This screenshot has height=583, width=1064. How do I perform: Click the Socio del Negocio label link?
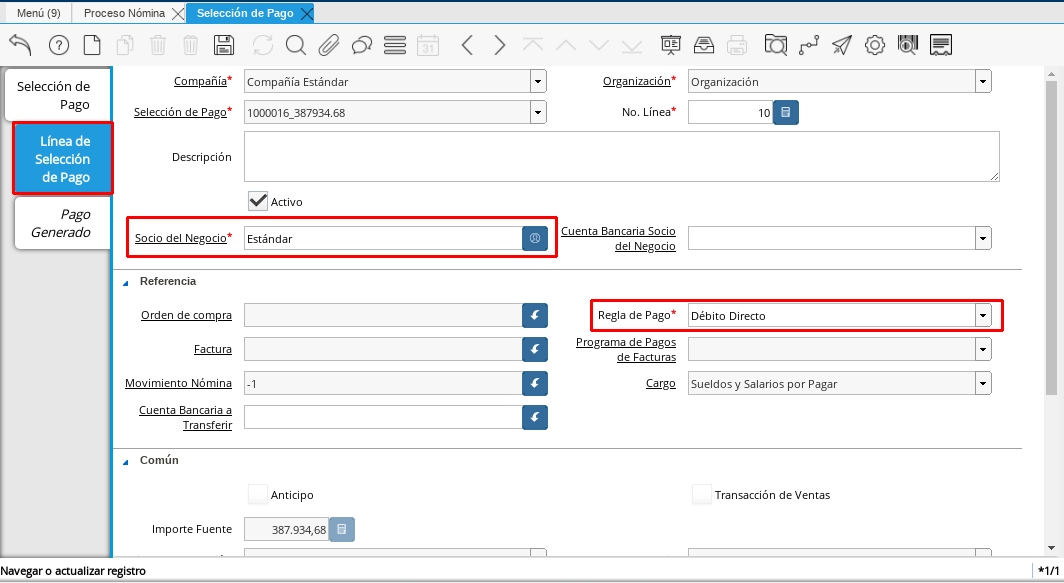180,238
